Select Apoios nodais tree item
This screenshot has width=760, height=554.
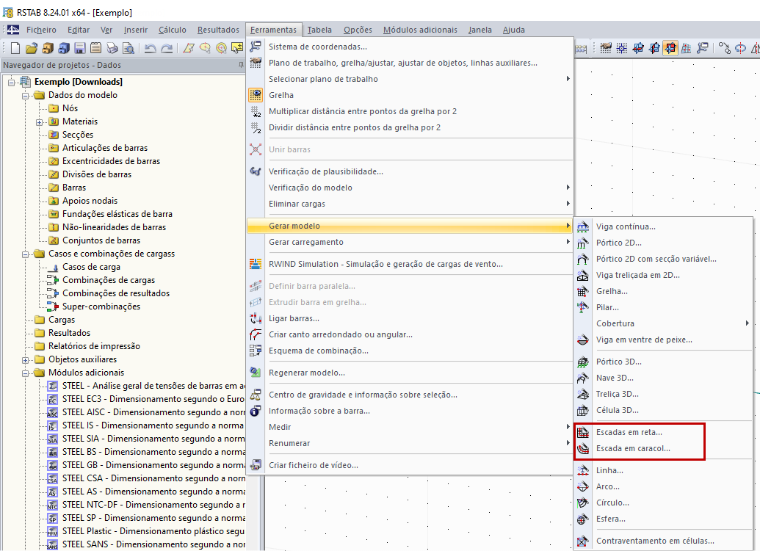pos(90,201)
